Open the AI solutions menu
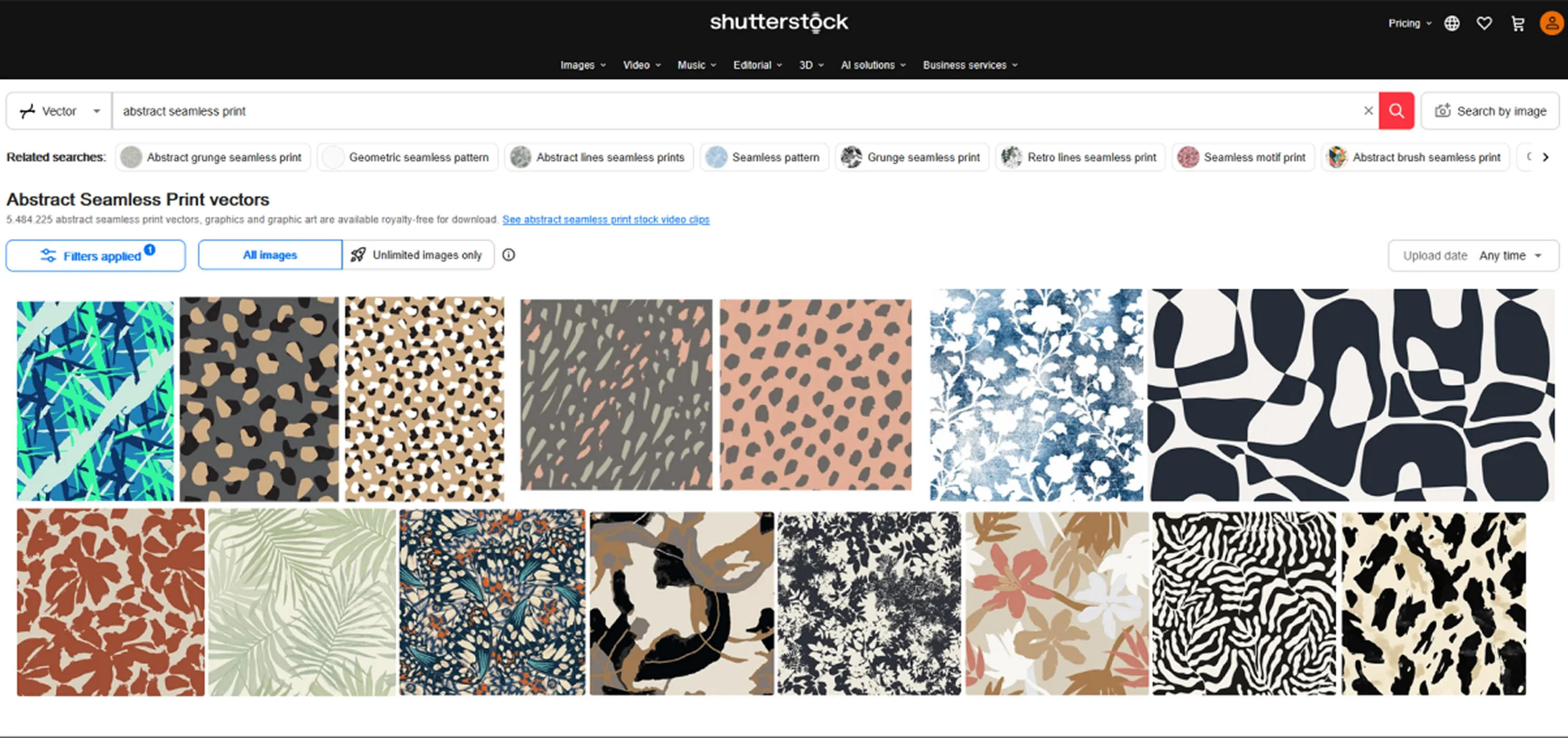The height and width of the screenshot is (738, 1568). tap(873, 65)
